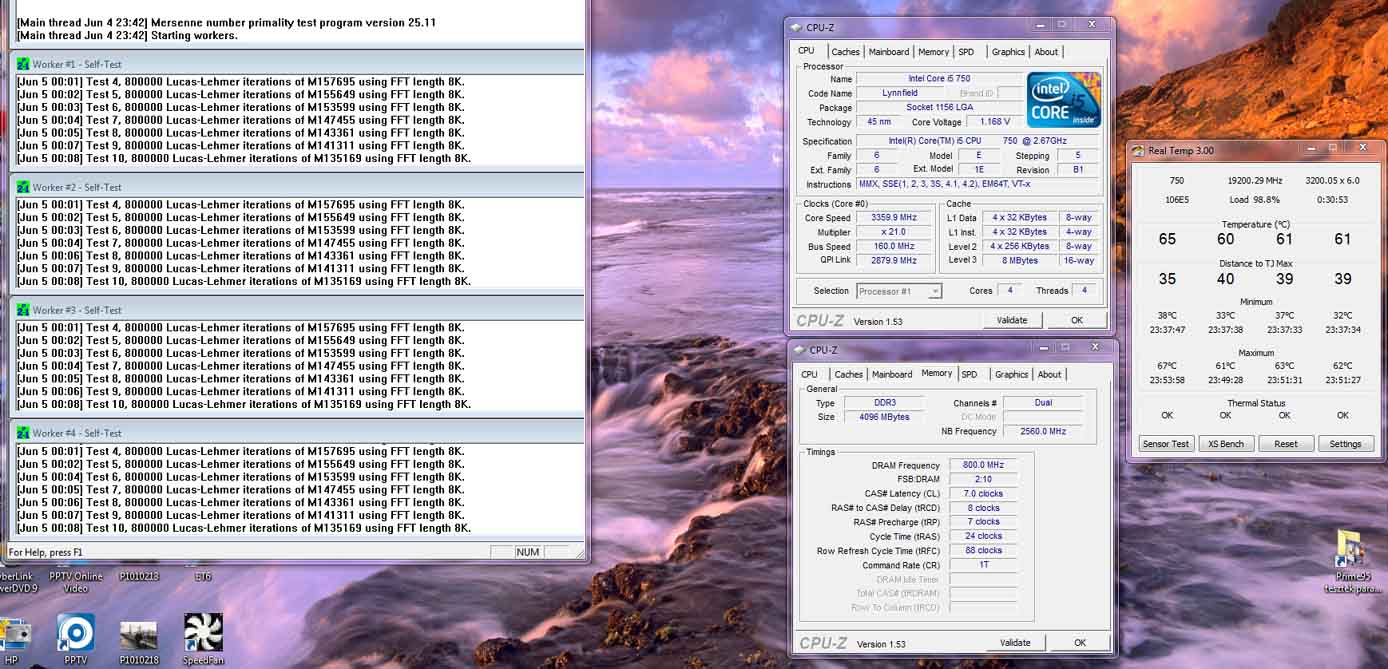Image resolution: width=1388 pixels, height=669 pixels.
Task: Open the Selection Processor #1 dropdown
Action: [899, 291]
